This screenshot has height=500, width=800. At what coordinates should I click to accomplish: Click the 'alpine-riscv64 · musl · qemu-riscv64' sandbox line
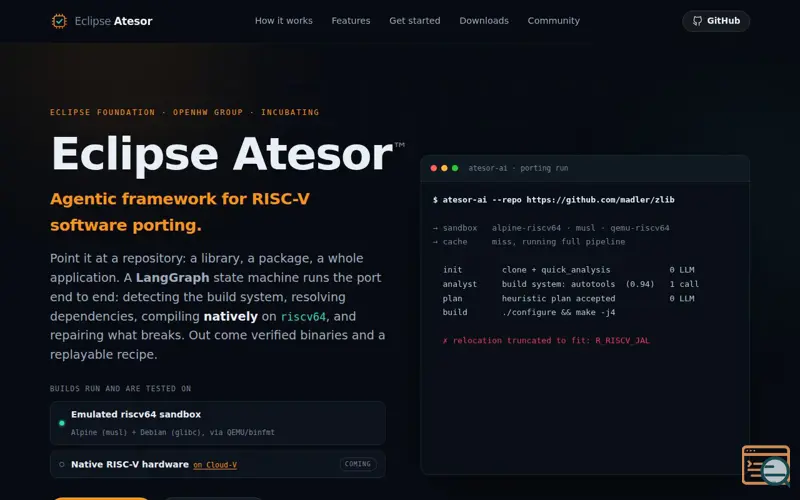coord(581,228)
